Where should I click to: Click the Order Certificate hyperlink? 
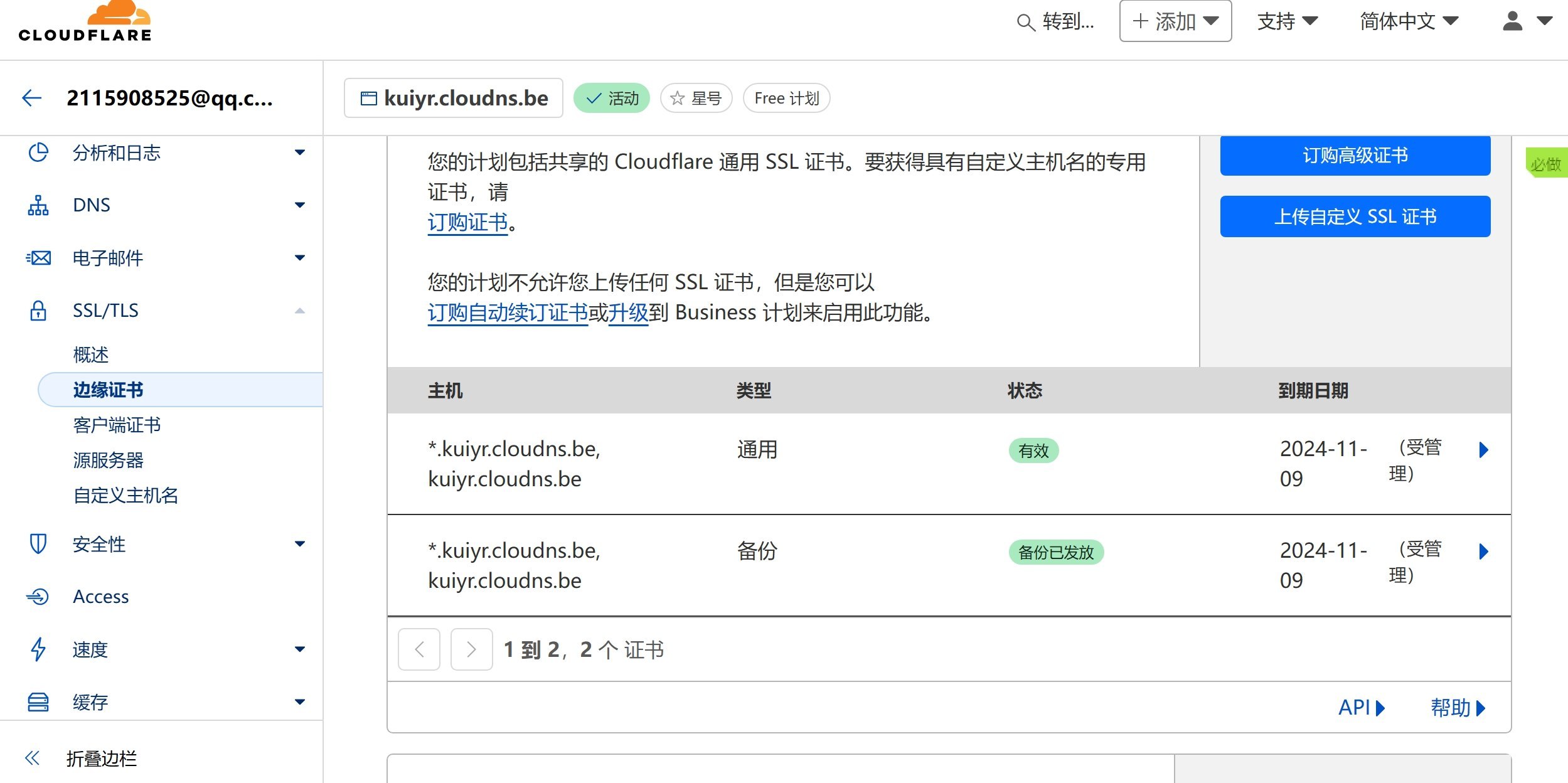(x=467, y=222)
